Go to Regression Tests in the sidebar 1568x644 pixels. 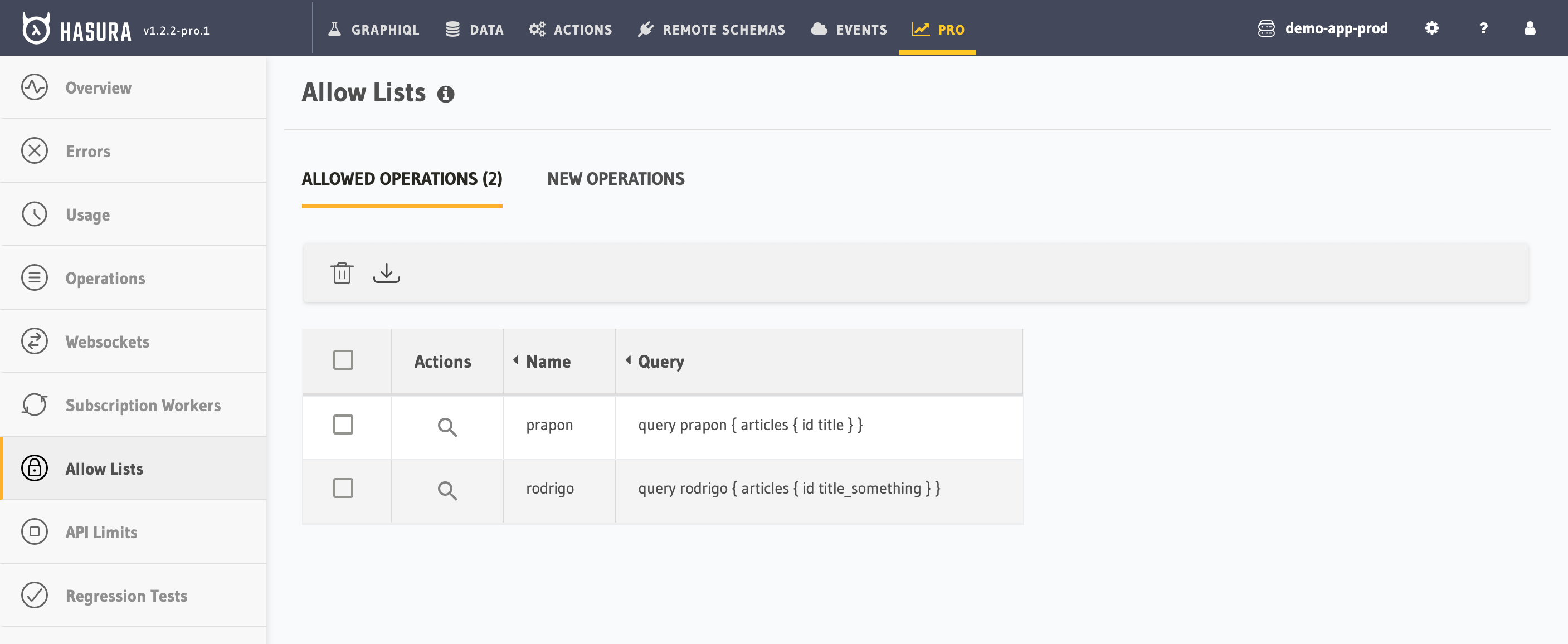tap(126, 596)
